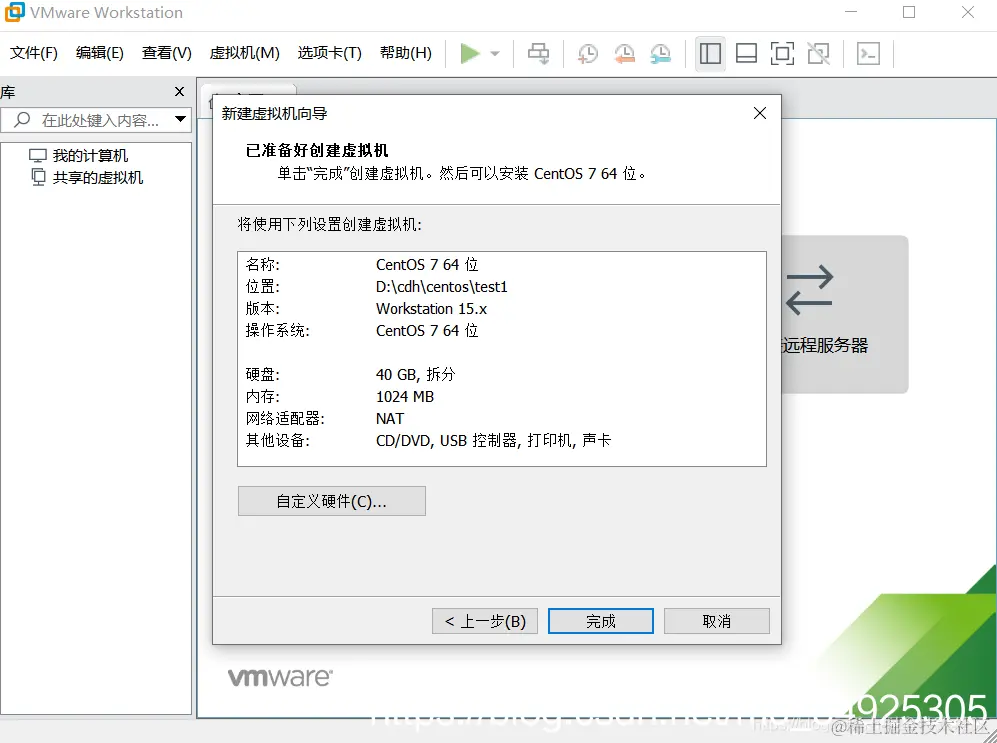The height and width of the screenshot is (743, 997).
Task: Click the console view icon
Action: [869, 53]
